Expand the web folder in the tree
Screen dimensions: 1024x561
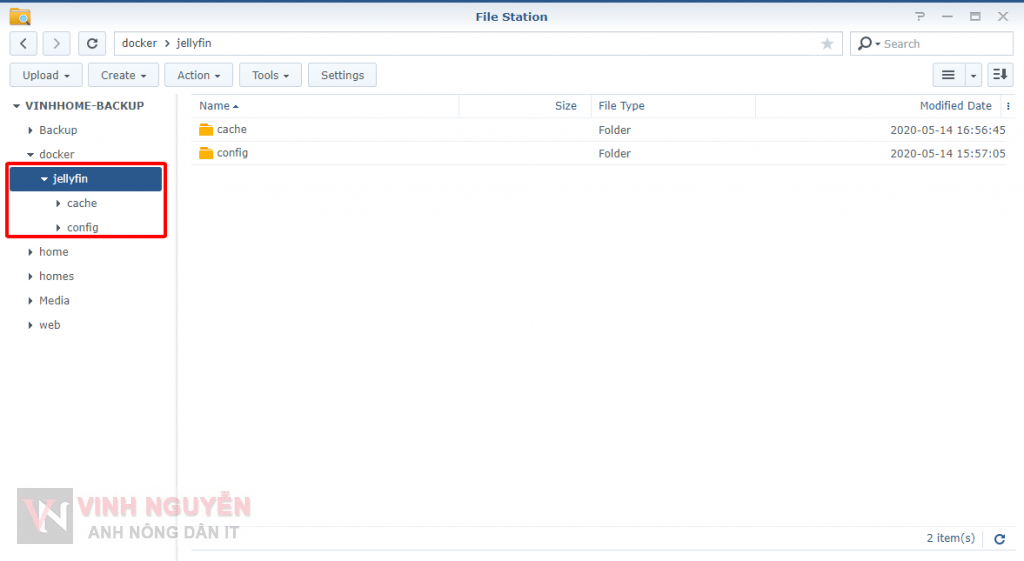pos(30,325)
